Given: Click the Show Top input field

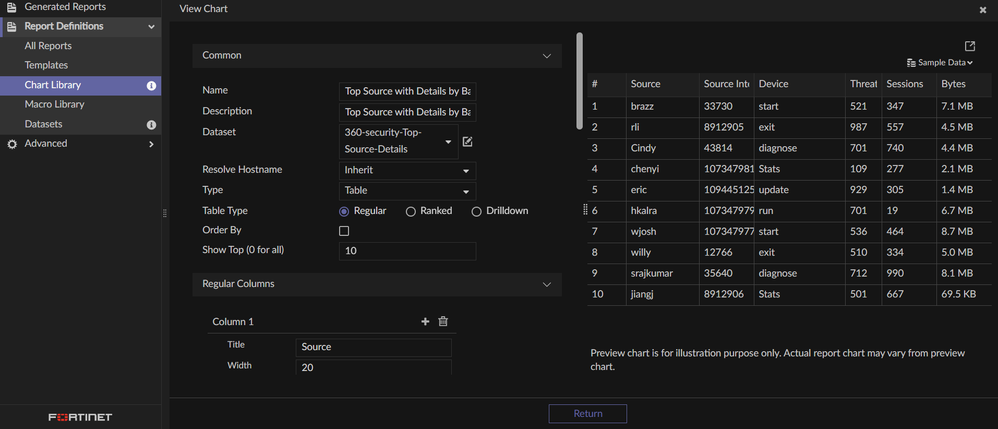Looking at the screenshot, I should pos(407,250).
